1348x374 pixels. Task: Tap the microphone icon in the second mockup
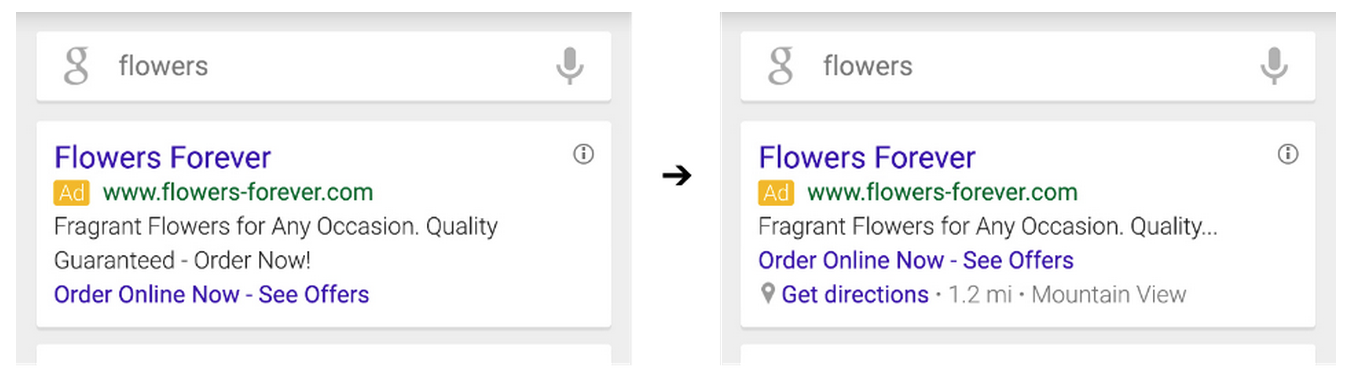click(1273, 66)
